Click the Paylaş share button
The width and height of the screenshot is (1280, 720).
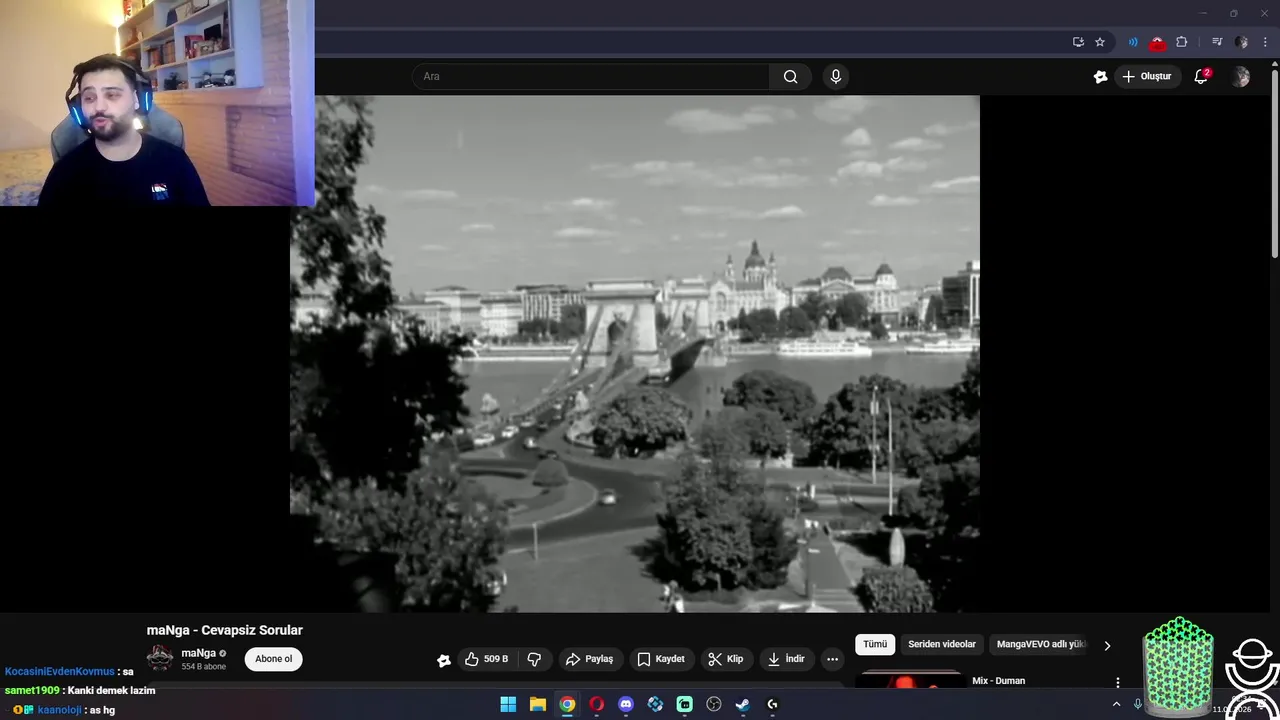coord(589,659)
